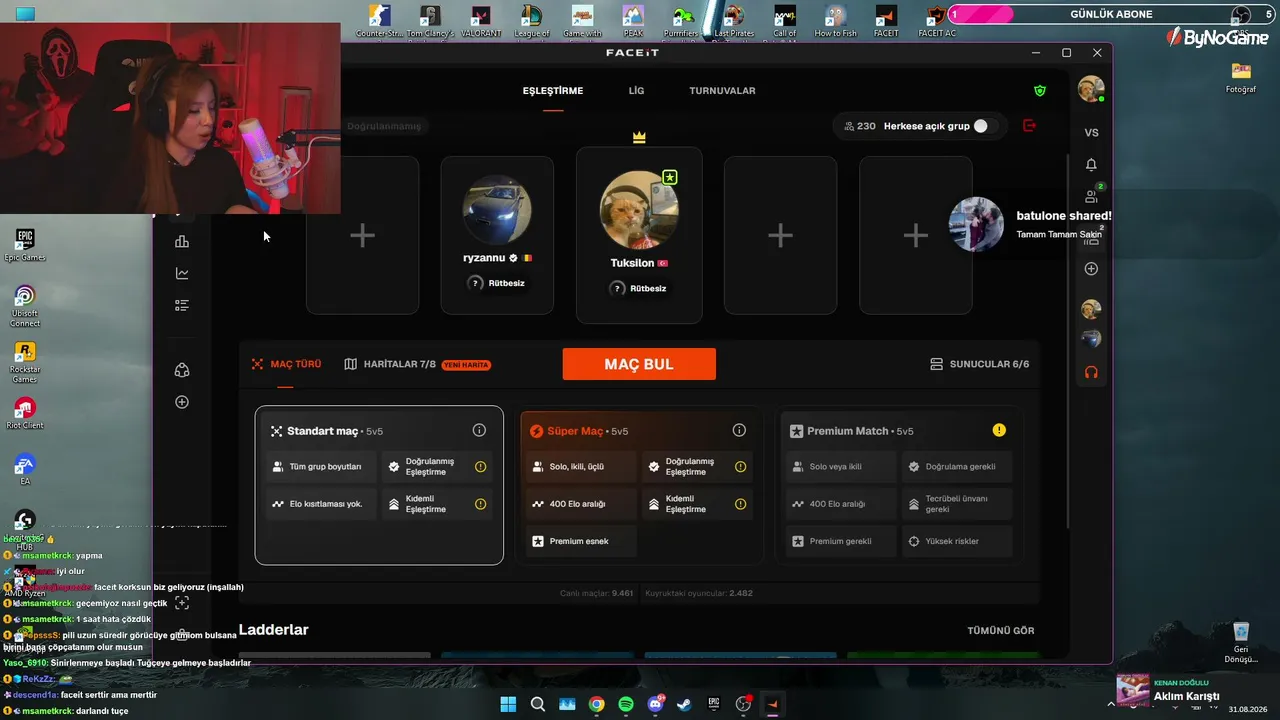
Task: Select the Premium Match card
Action: pyautogui.click(x=899, y=485)
